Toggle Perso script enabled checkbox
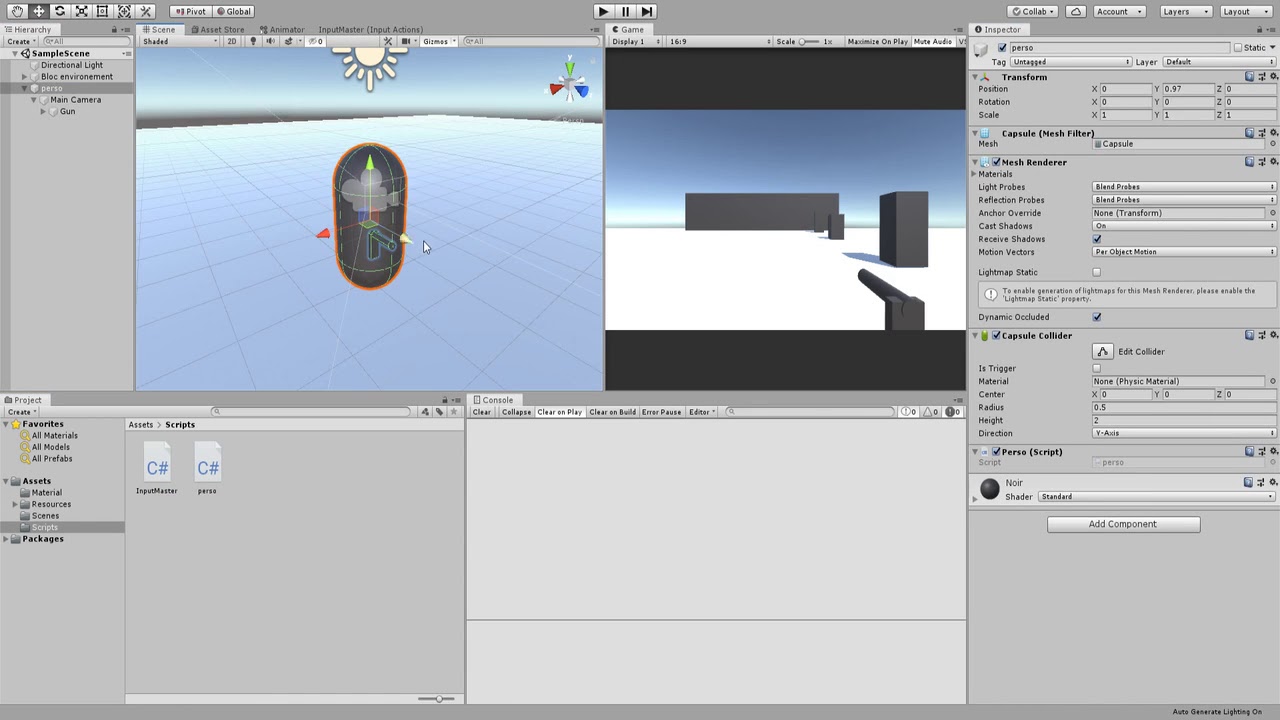The image size is (1280, 720). tap(996, 452)
